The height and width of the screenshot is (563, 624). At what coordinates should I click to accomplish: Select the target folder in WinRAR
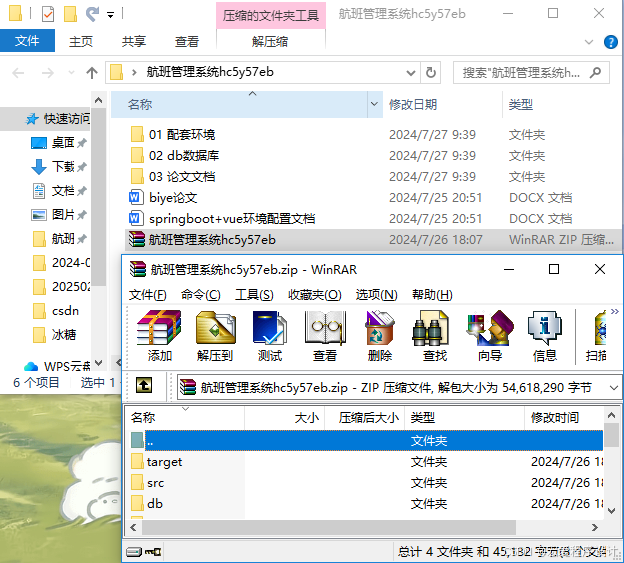tap(164, 462)
